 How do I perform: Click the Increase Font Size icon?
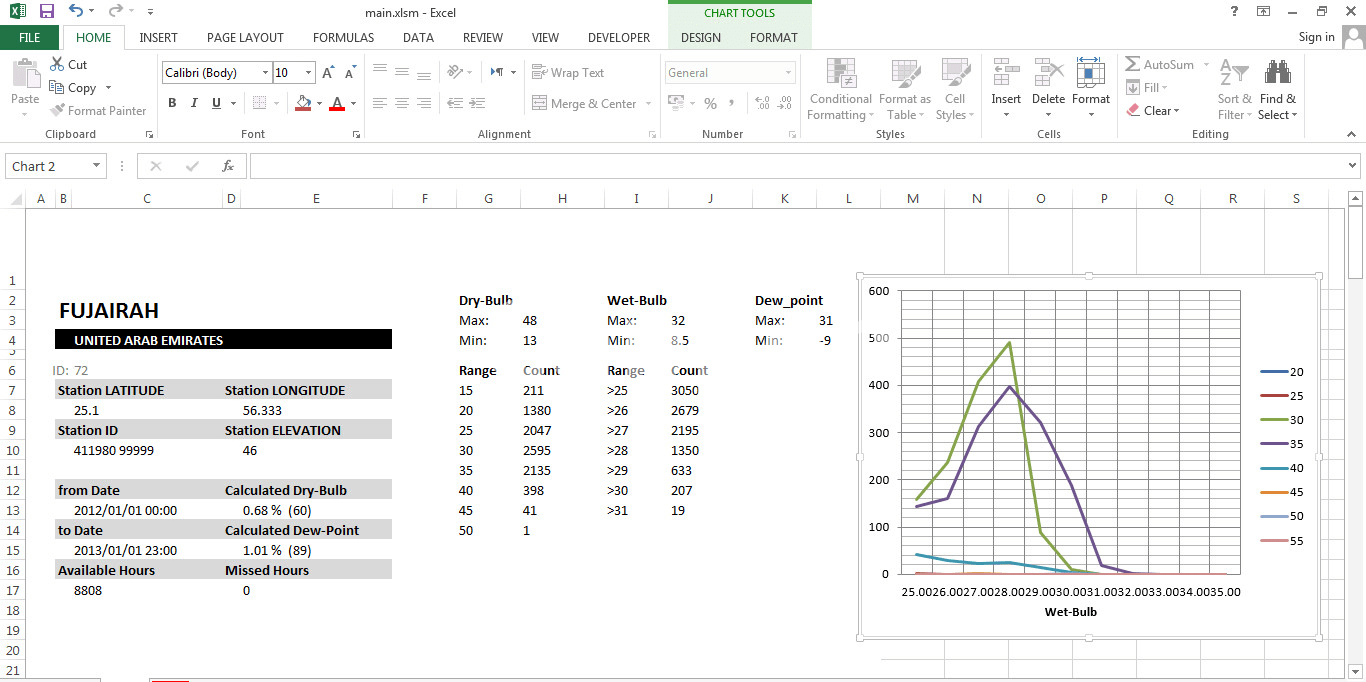[328, 73]
